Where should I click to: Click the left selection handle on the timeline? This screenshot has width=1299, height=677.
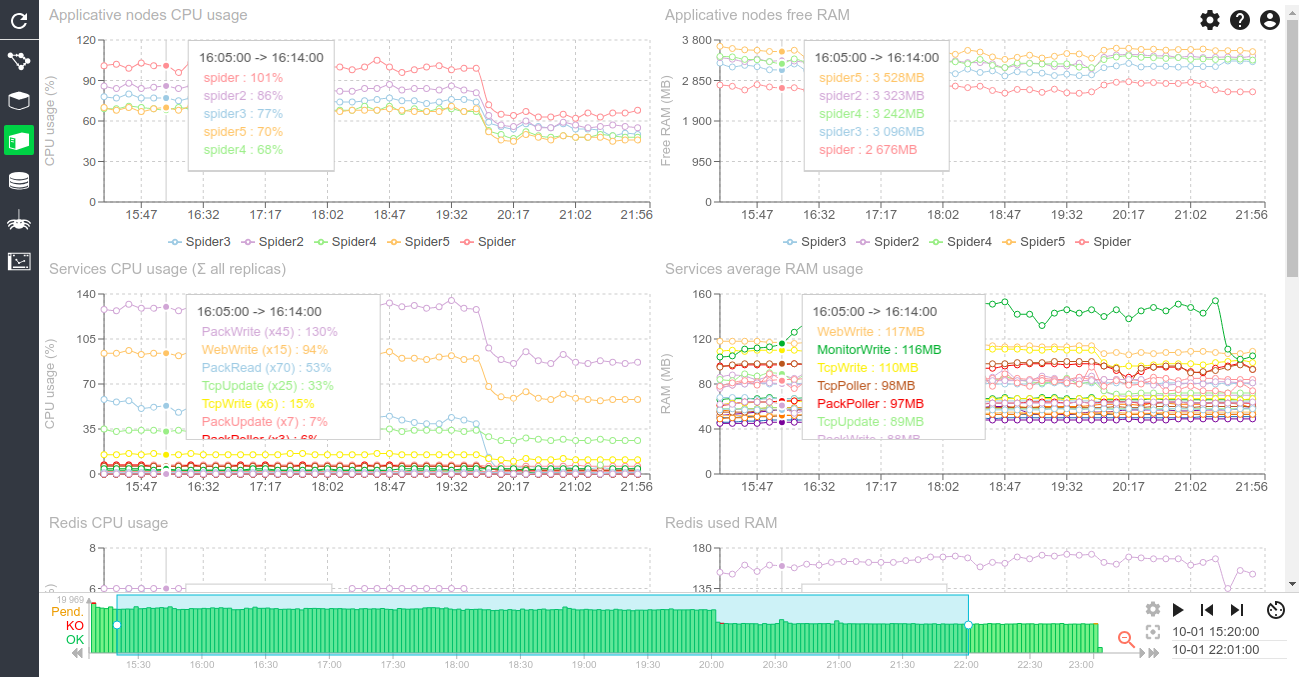click(x=117, y=626)
